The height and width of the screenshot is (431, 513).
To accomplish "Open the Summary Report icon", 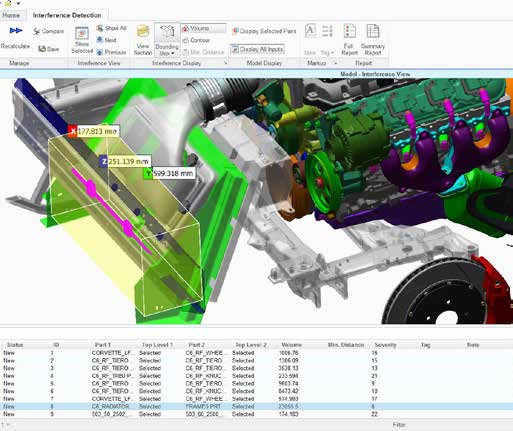I will (373, 31).
